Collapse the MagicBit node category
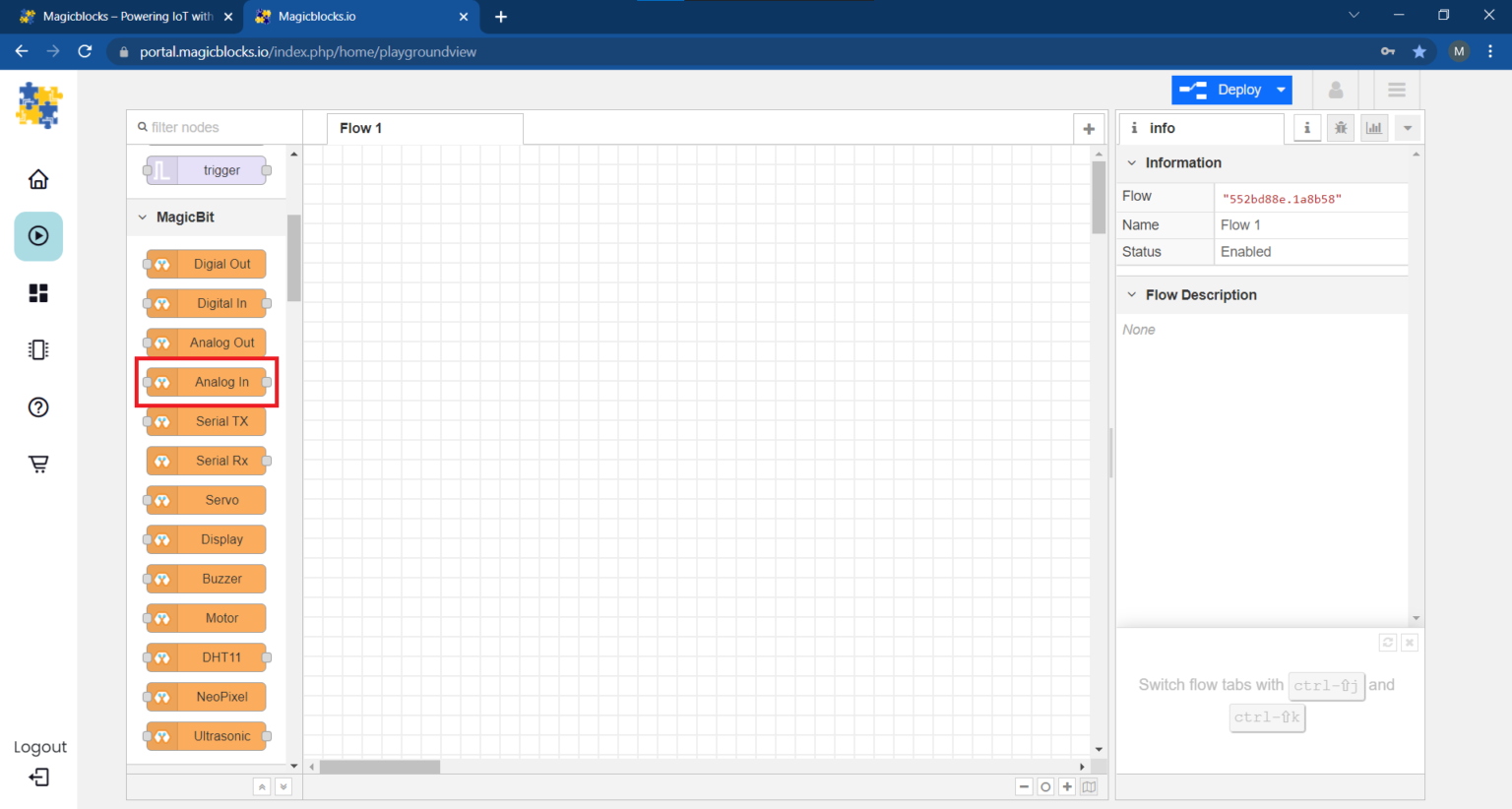Viewport: 1512px width, 809px height. [x=144, y=218]
